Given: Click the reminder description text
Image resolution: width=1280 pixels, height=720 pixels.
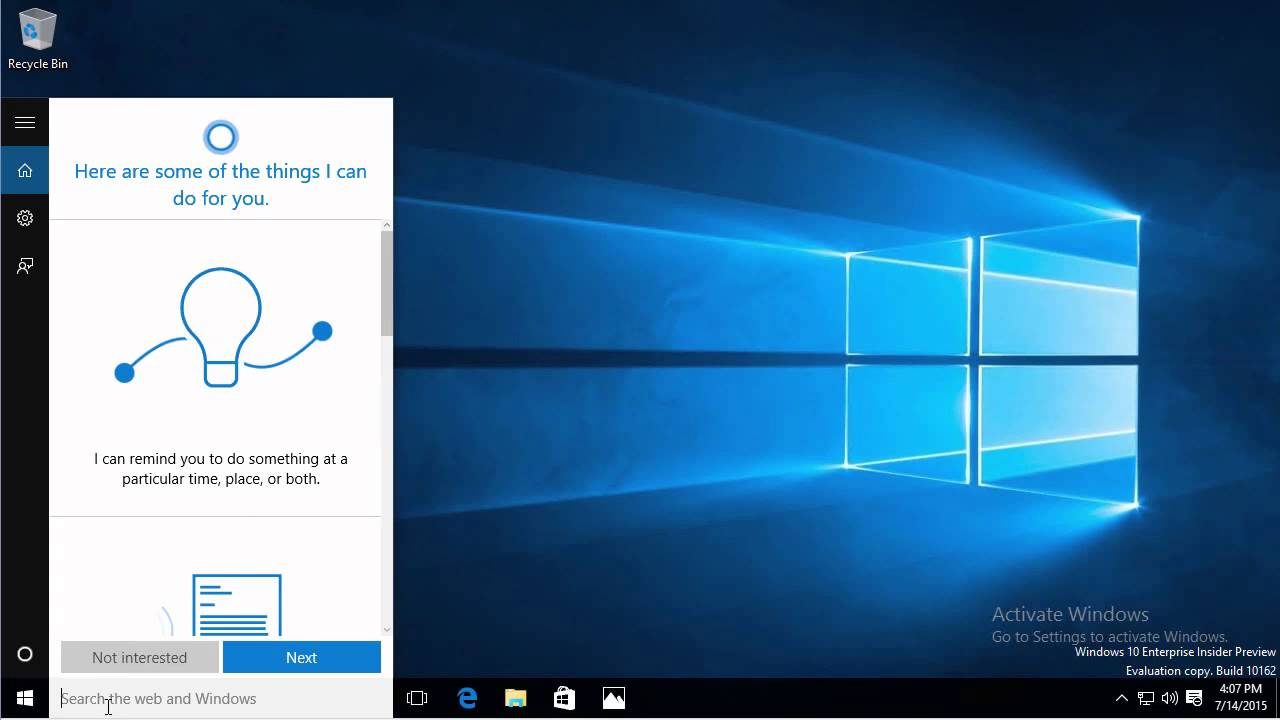Looking at the screenshot, I should pyautogui.click(x=221, y=469).
